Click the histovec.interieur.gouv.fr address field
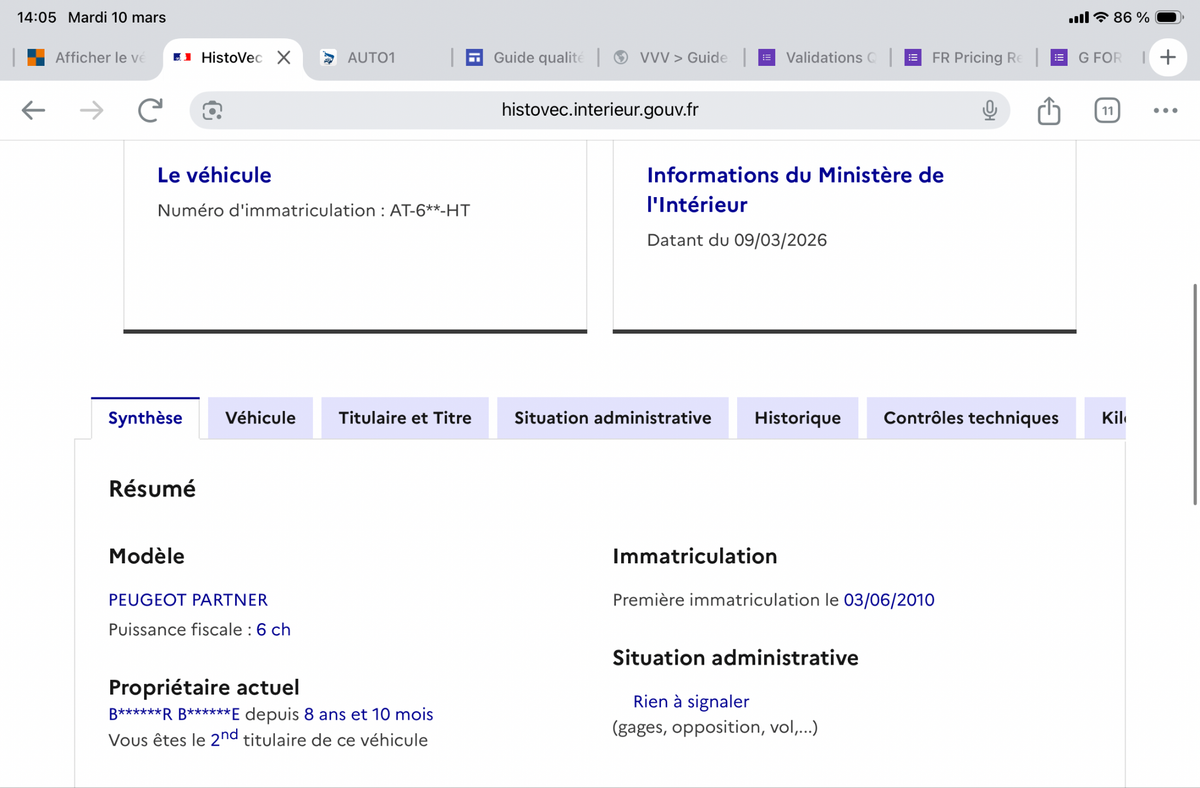 coord(600,111)
